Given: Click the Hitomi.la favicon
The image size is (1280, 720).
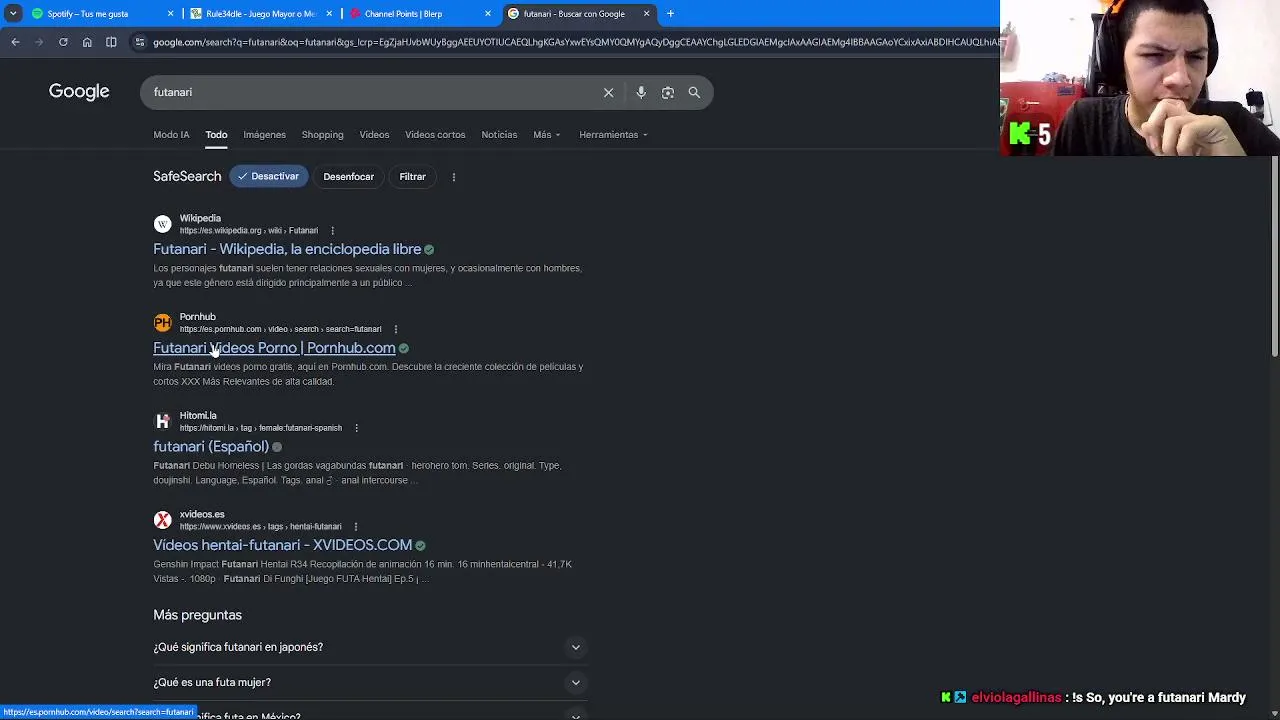Looking at the screenshot, I should (x=162, y=421).
